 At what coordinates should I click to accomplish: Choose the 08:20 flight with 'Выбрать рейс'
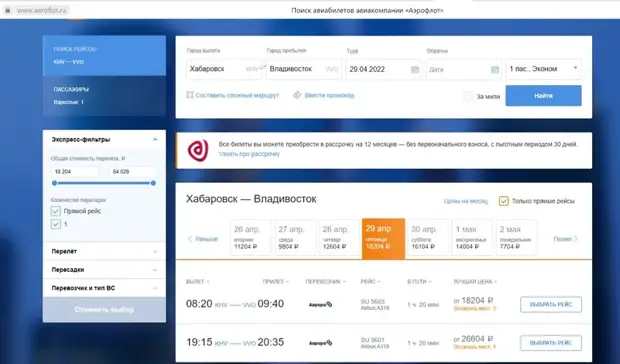[x=551, y=305]
